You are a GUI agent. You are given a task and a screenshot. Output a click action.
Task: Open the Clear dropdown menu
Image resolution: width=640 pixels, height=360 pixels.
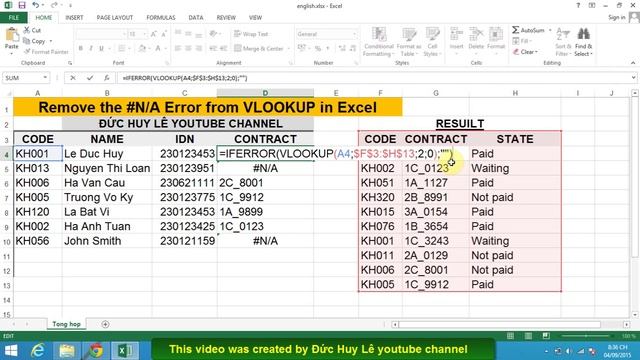point(525,52)
